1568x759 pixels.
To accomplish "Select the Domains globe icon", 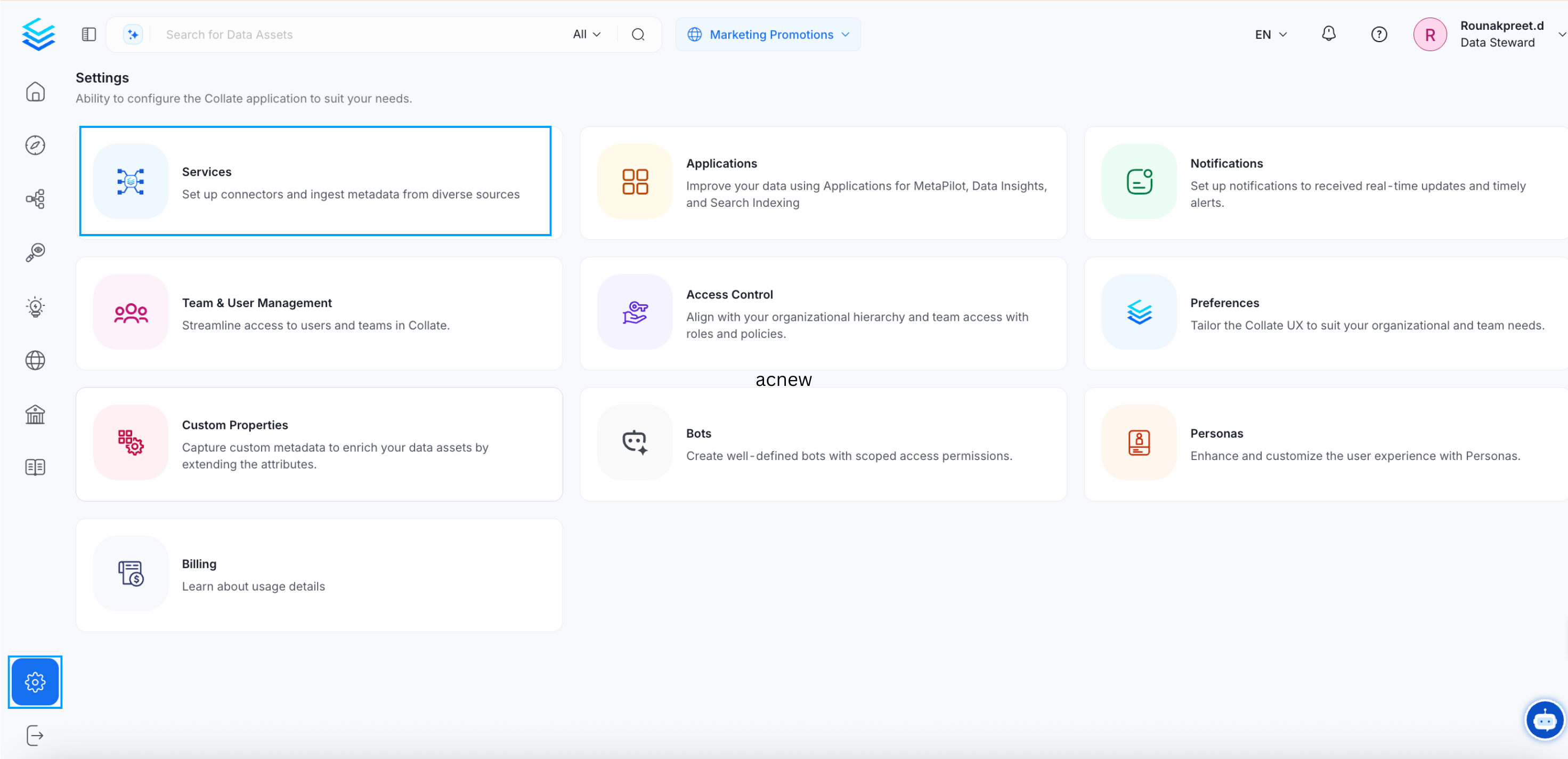I will [x=35, y=360].
